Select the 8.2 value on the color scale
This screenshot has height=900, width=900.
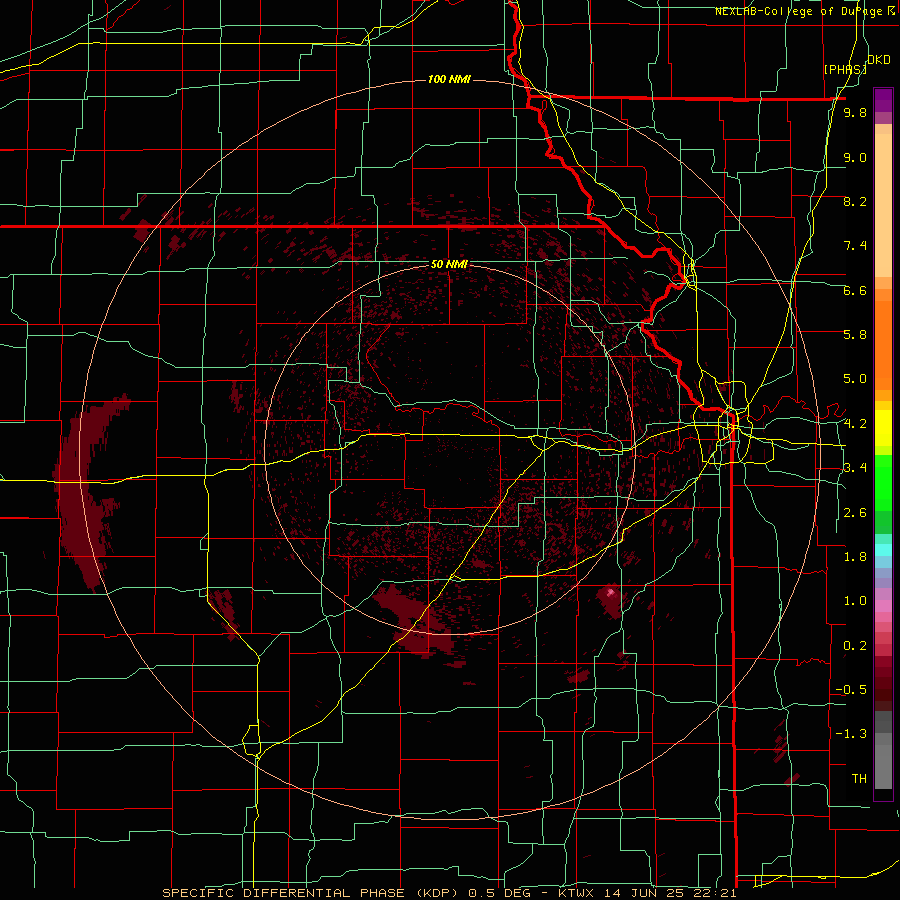[855, 201]
